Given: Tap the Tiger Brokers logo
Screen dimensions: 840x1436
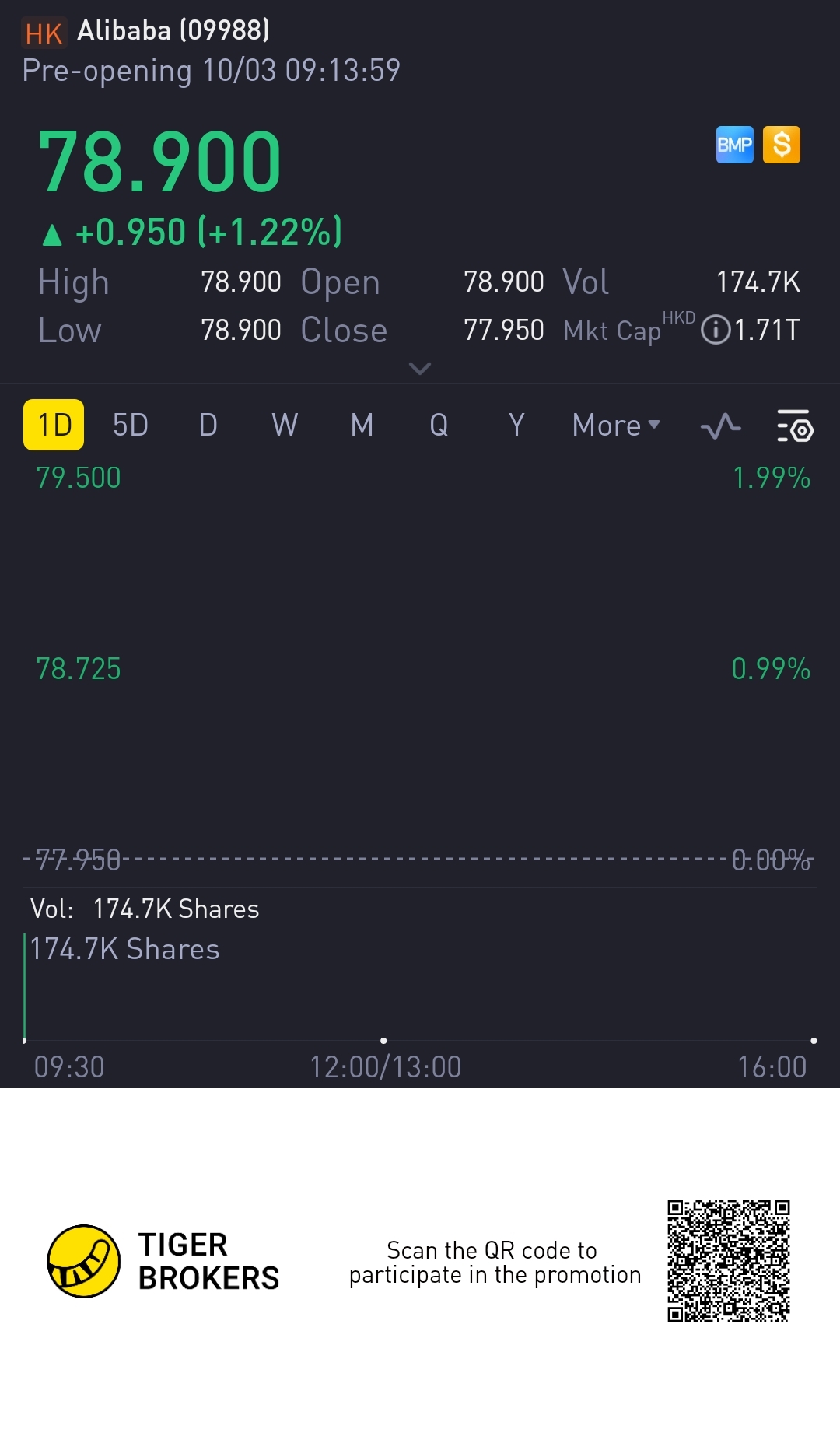Looking at the screenshot, I should (84, 1261).
